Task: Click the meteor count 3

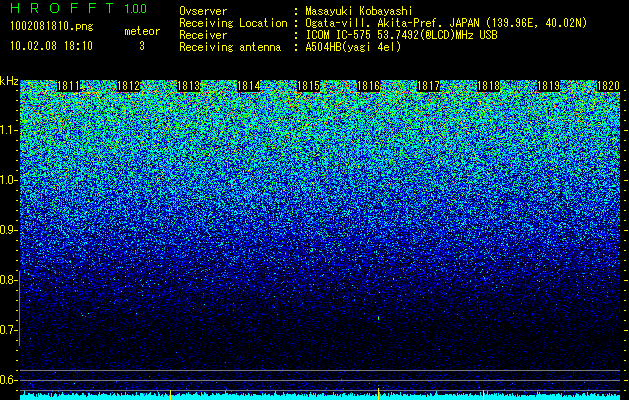Action: point(142,46)
